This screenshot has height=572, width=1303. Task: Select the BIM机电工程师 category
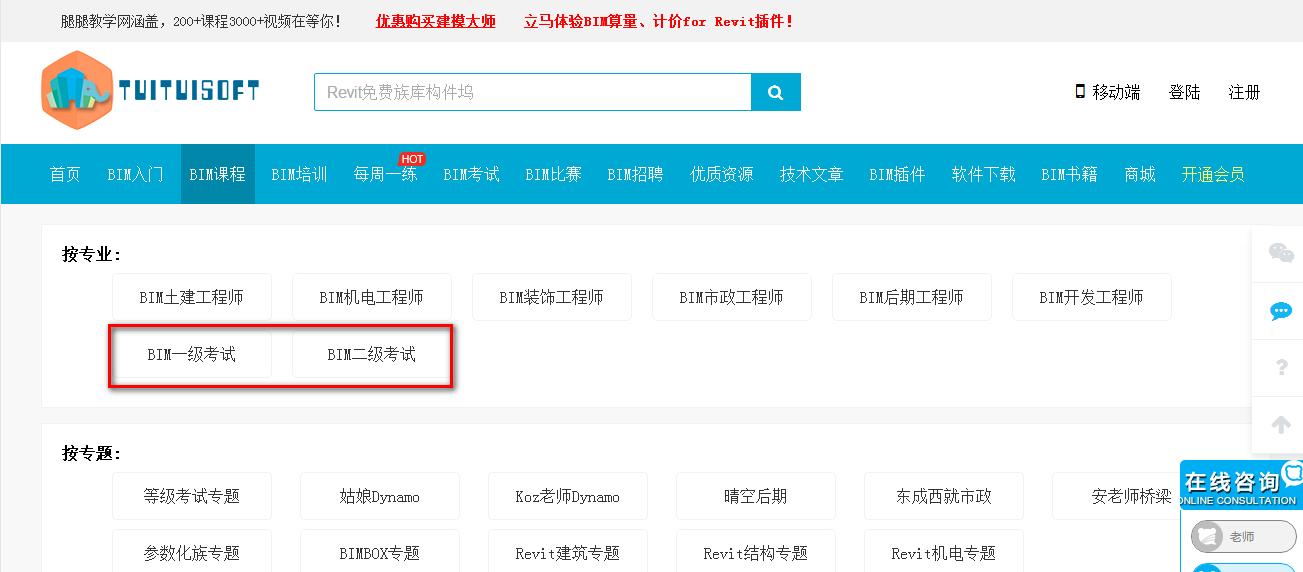click(372, 297)
